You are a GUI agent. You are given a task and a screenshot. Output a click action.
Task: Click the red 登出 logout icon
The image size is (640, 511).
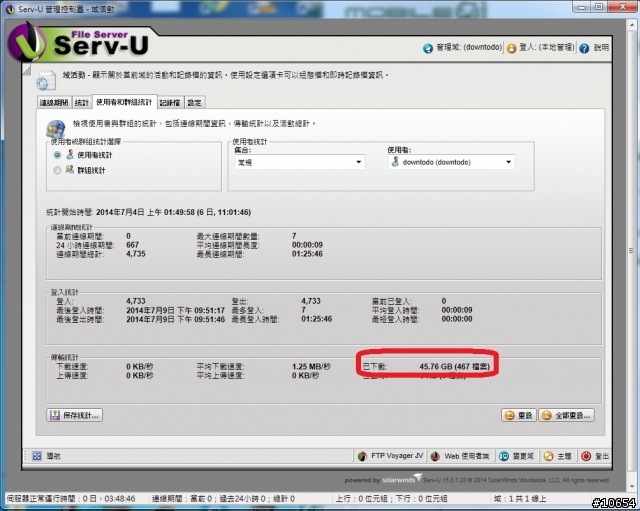click(586, 456)
